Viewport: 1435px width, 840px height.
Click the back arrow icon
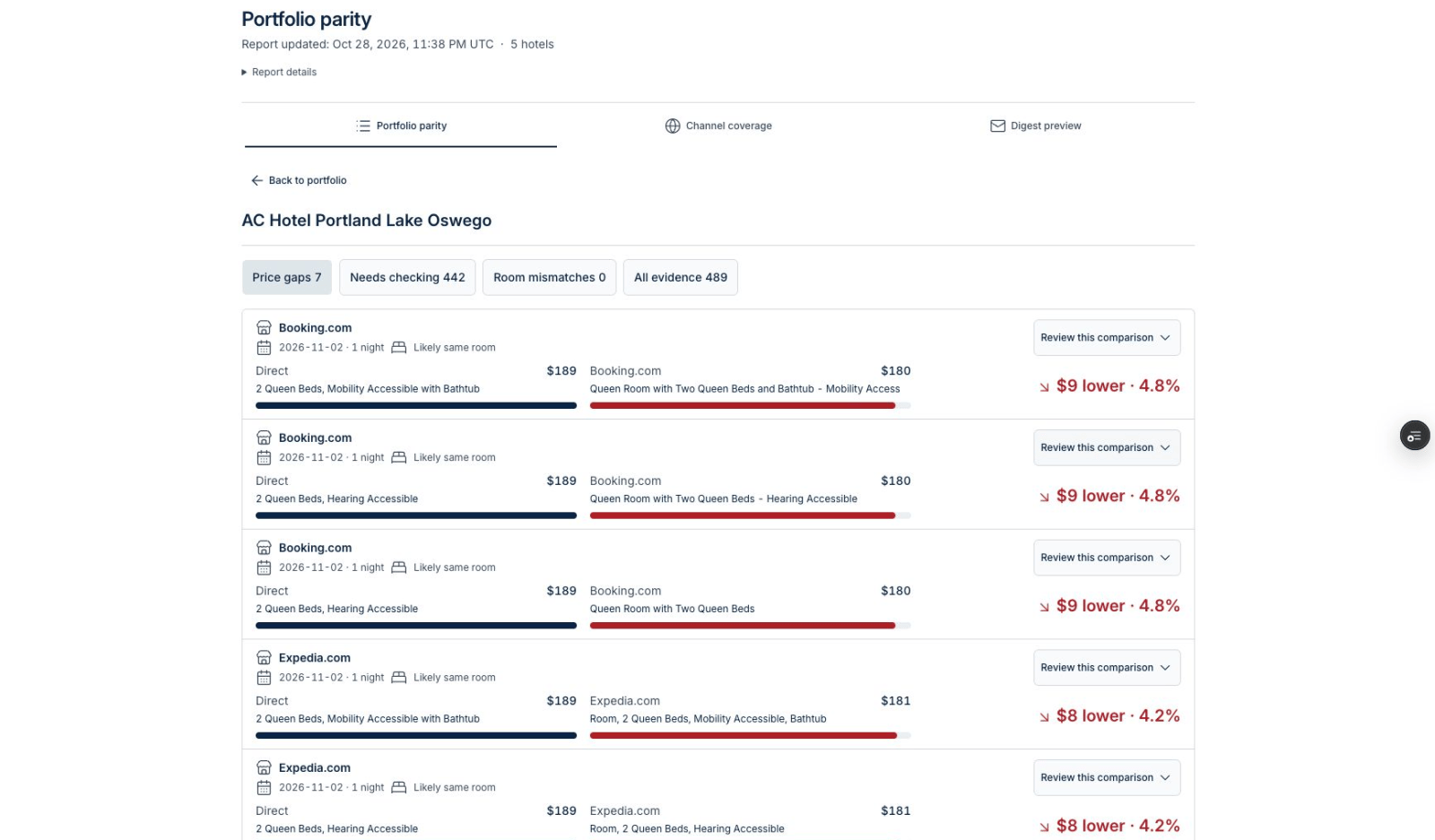point(257,180)
